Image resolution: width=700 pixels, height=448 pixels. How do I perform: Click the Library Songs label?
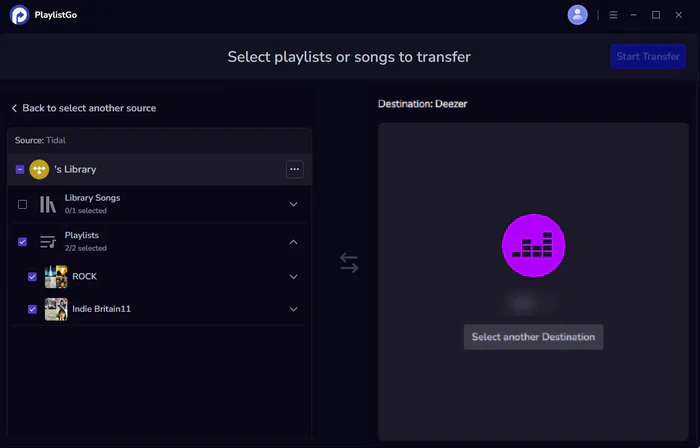pyautogui.click(x=92, y=198)
